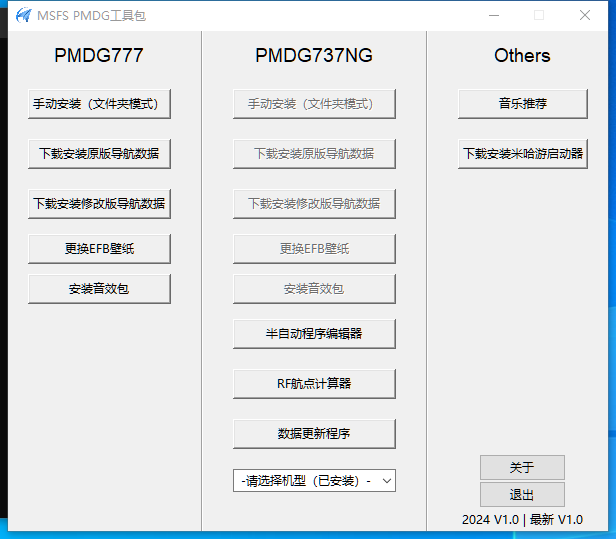The height and width of the screenshot is (539, 616).
Task: Click PMDG777 manual install (文件夹模式) button
Action: pos(99,104)
